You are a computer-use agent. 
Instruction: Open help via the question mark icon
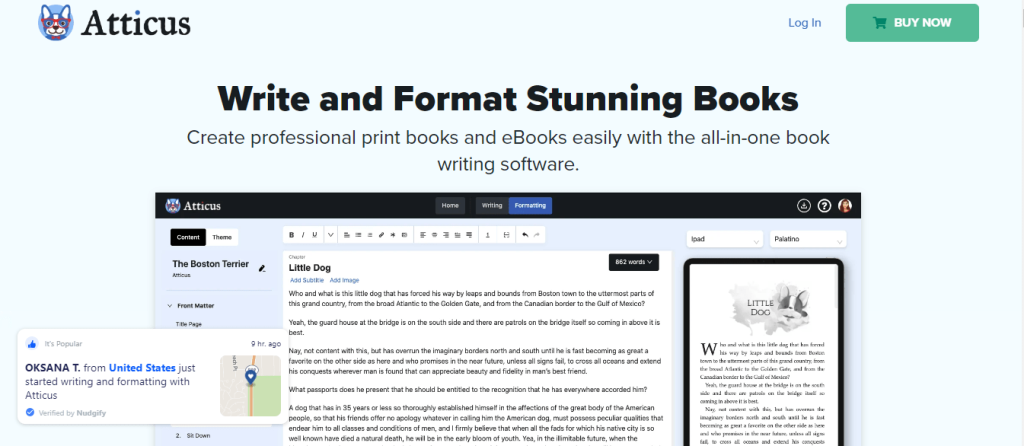[824, 206]
